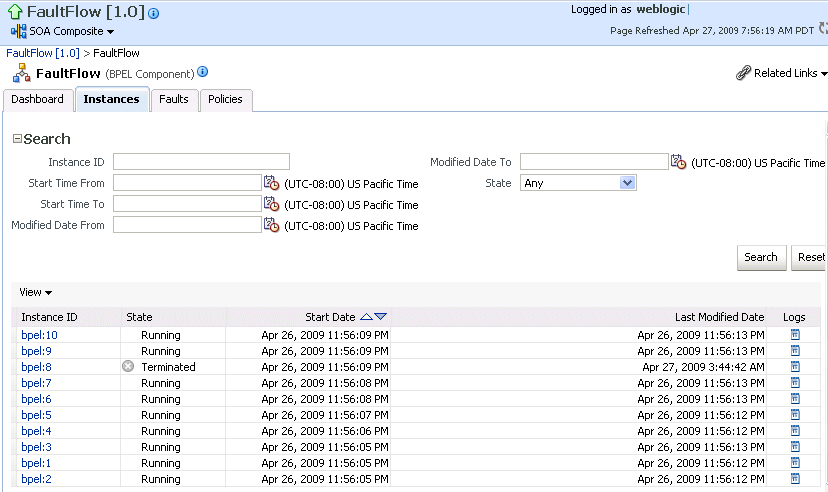
Task: Click the page refresh icon at top right
Action: [x=823, y=28]
